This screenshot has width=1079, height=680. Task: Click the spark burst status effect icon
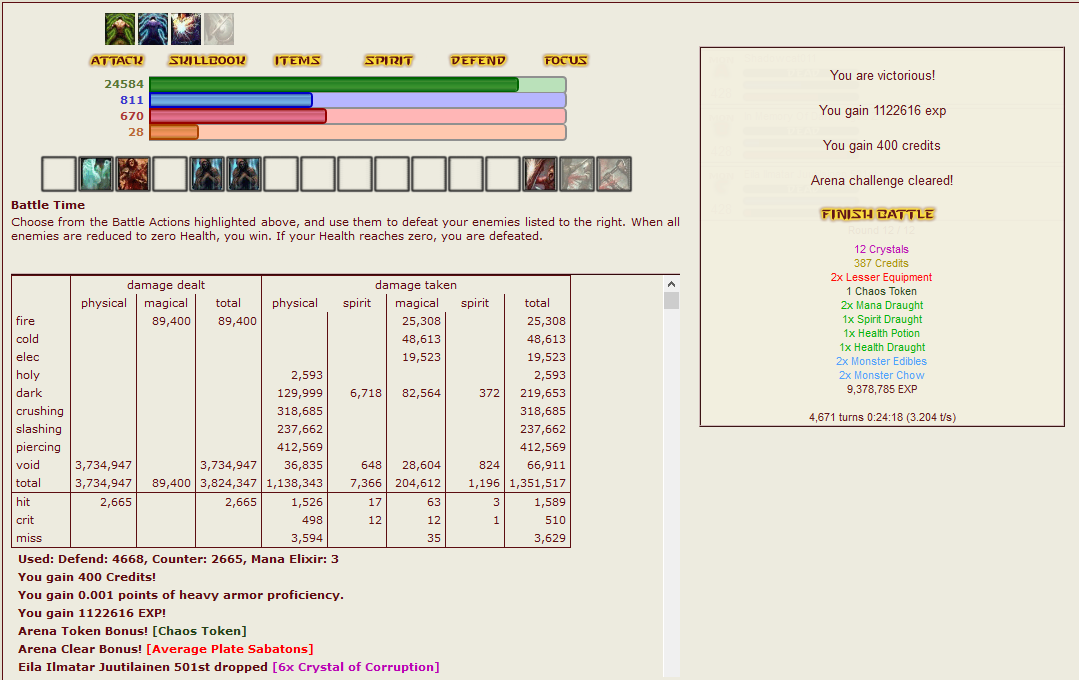(x=186, y=29)
